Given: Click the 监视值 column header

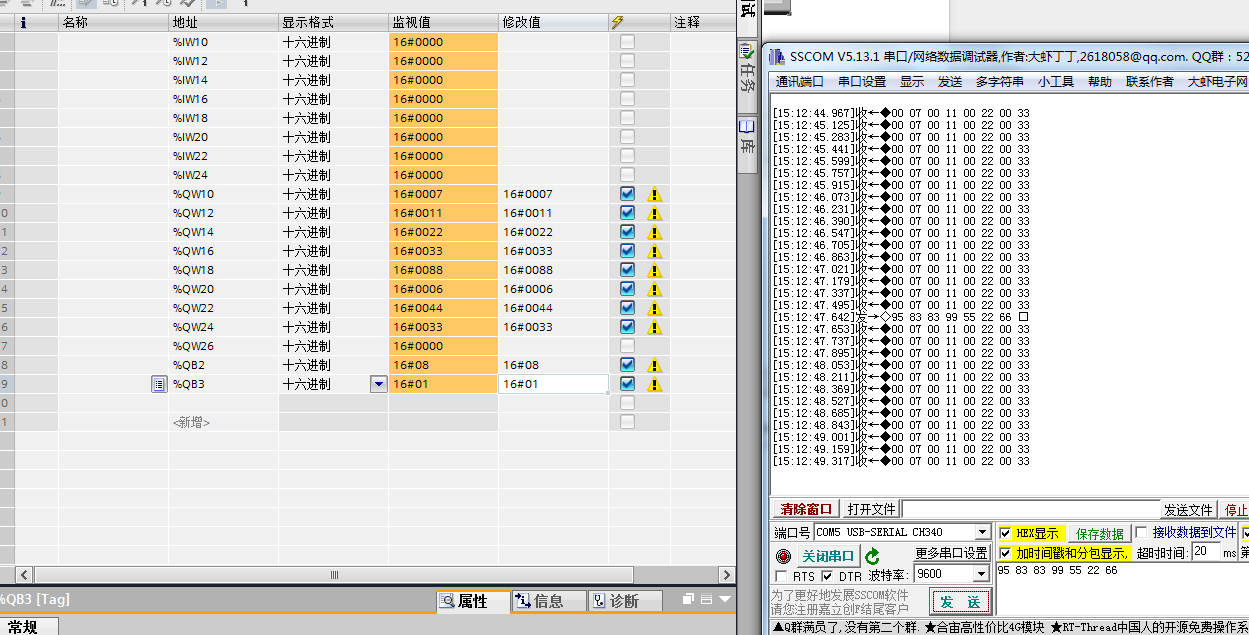Looking at the screenshot, I should pos(443,22).
